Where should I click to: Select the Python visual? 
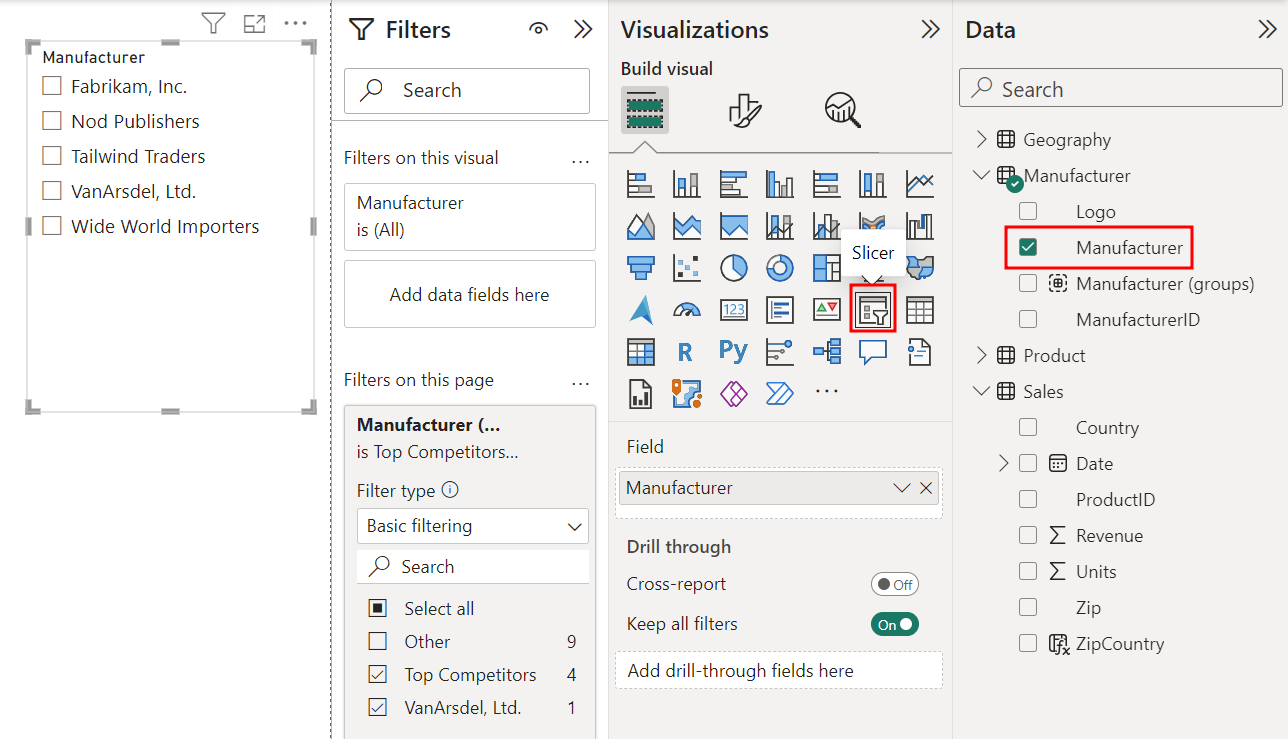click(x=733, y=351)
